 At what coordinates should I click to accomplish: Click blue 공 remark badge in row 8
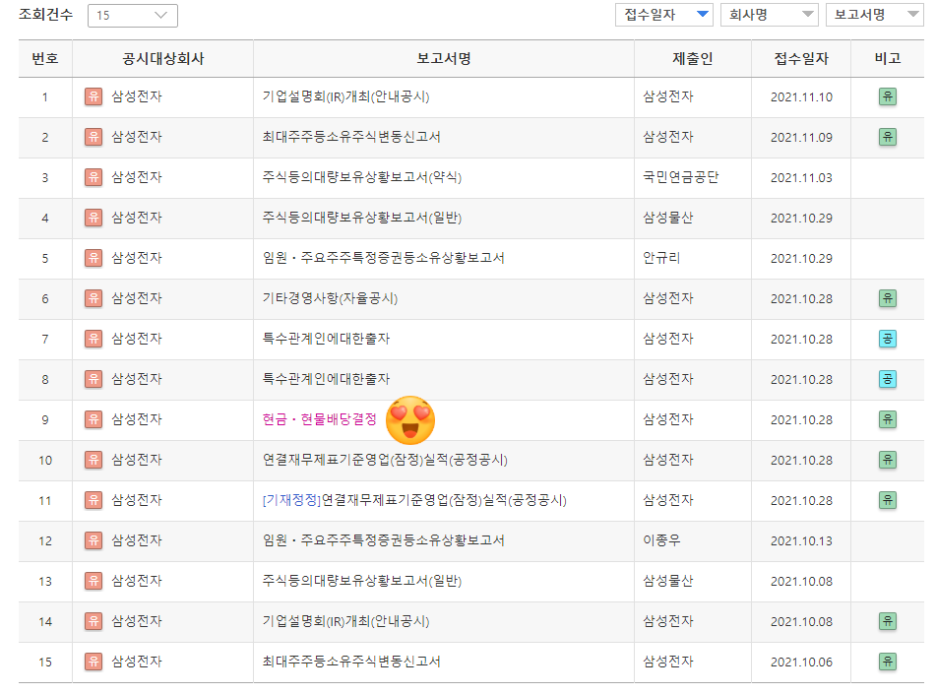[x=888, y=379]
